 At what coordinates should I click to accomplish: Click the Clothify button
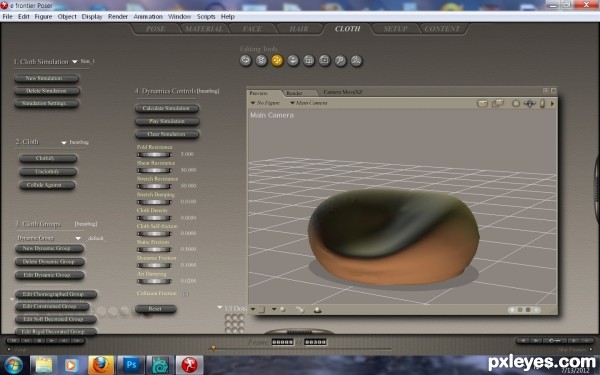(x=48, y=158)
